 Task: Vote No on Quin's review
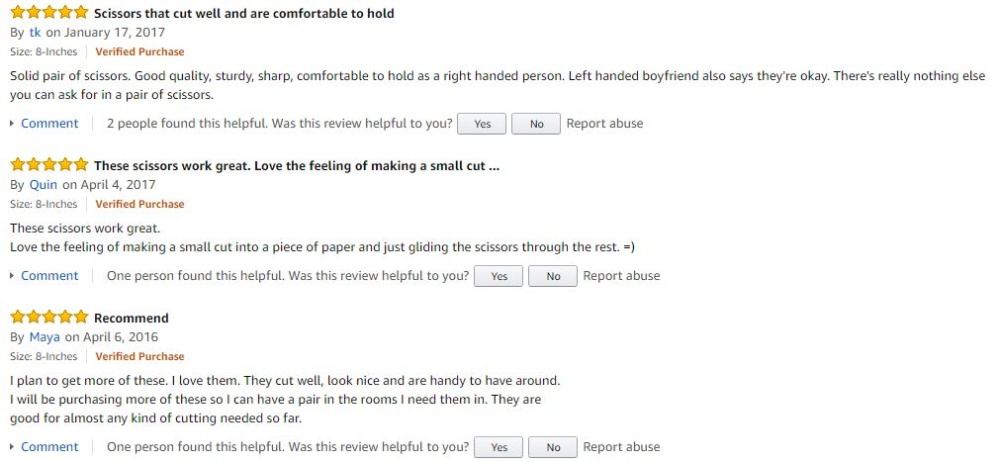(553, 276)
